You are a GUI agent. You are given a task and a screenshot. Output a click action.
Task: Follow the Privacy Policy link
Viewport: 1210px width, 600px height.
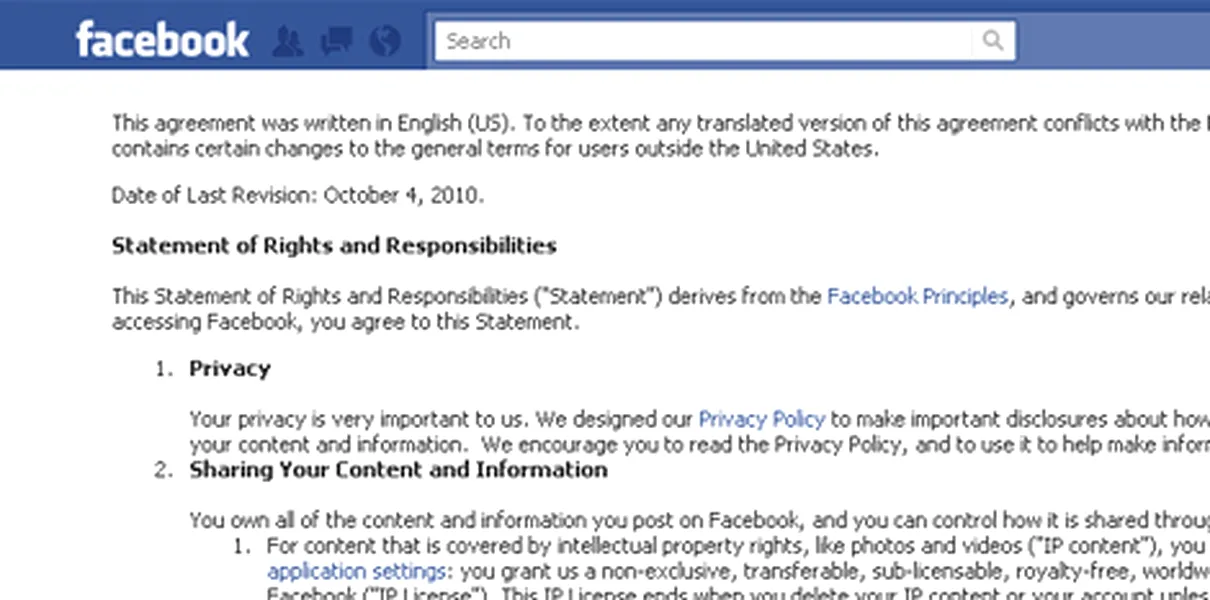click(761, 419)
